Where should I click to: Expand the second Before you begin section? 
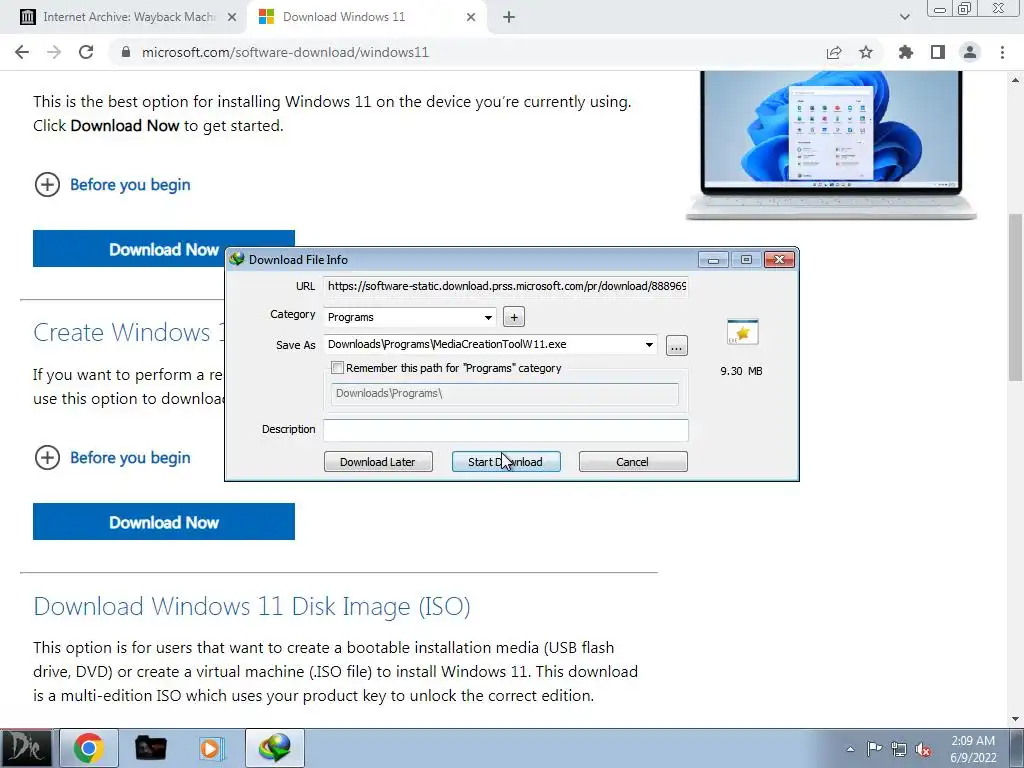click(x=112, y=458)
